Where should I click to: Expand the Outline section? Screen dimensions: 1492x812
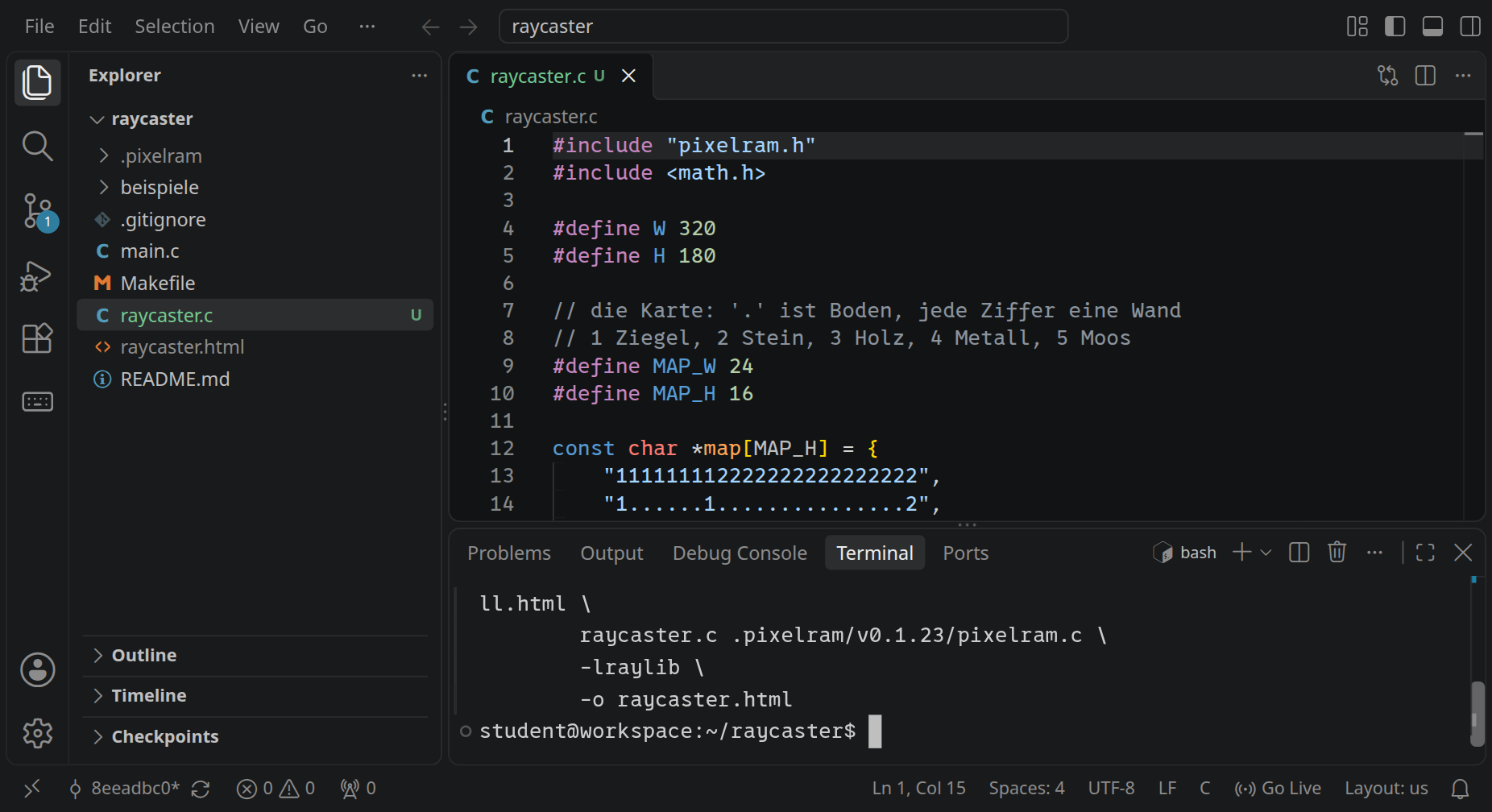click(x=255, y=655)
